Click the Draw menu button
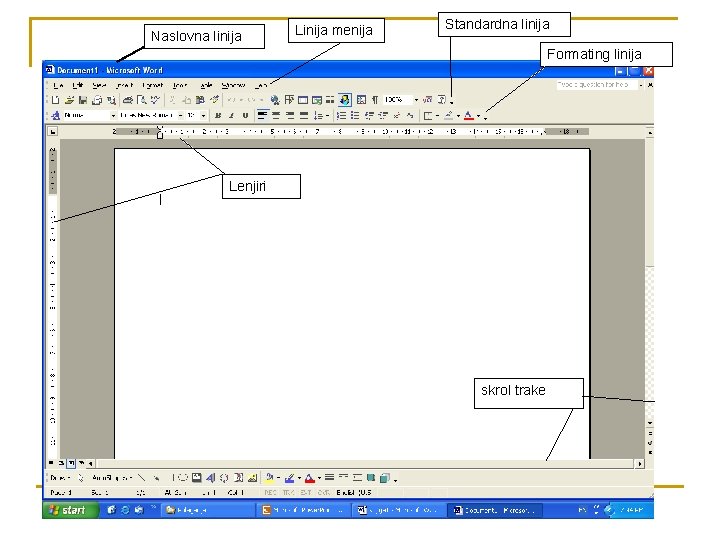Screen dimensions: 720x540 coord(60,478)
